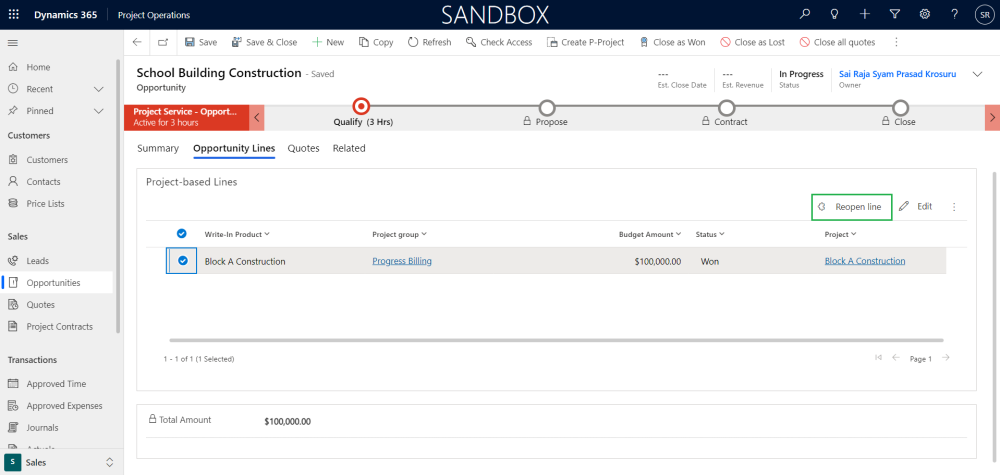This screenshot has height=475, width=1000.
Task: Move process stages with right red arrow
Action: tap(993, 118)
